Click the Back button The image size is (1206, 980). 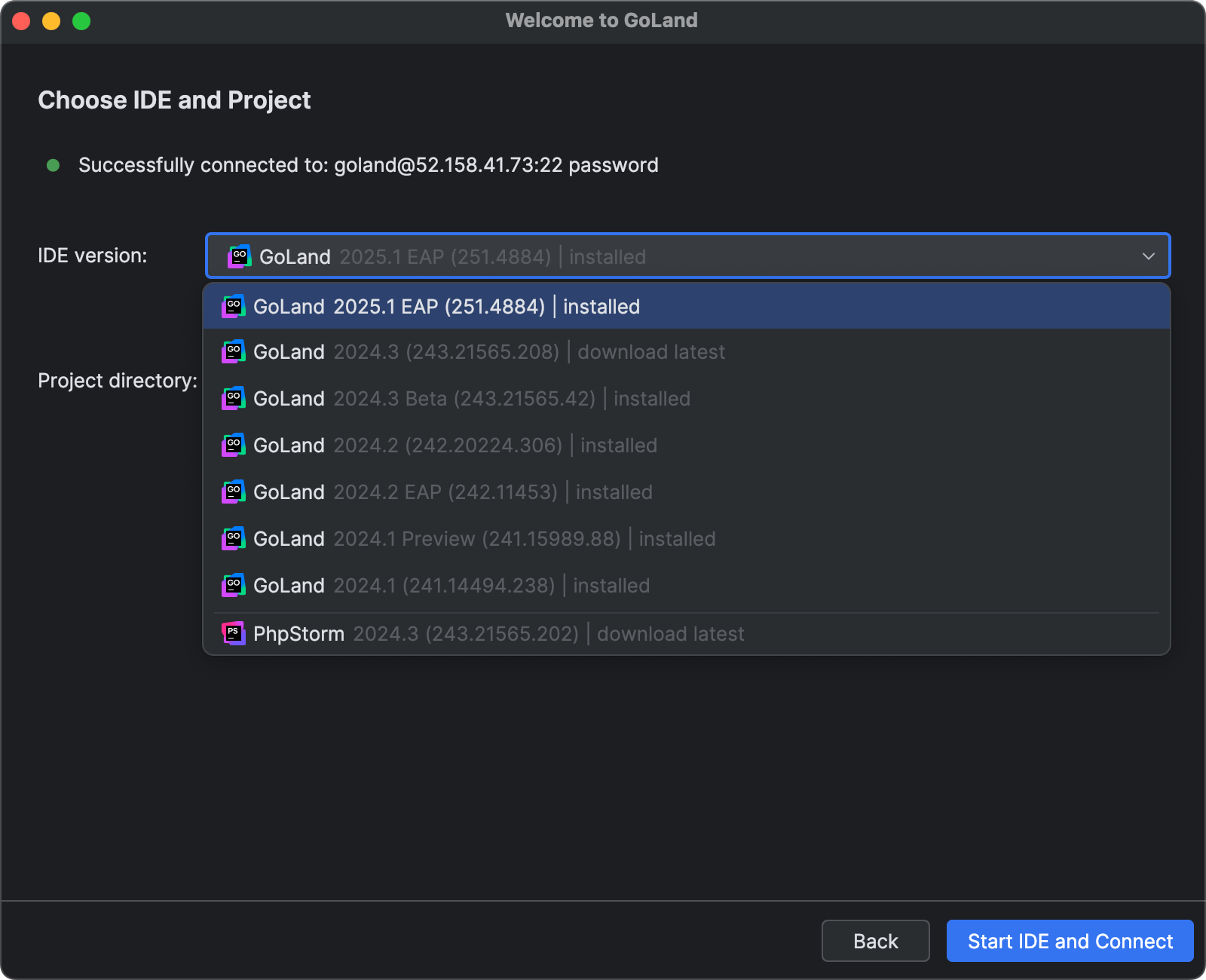pos(875,941)
